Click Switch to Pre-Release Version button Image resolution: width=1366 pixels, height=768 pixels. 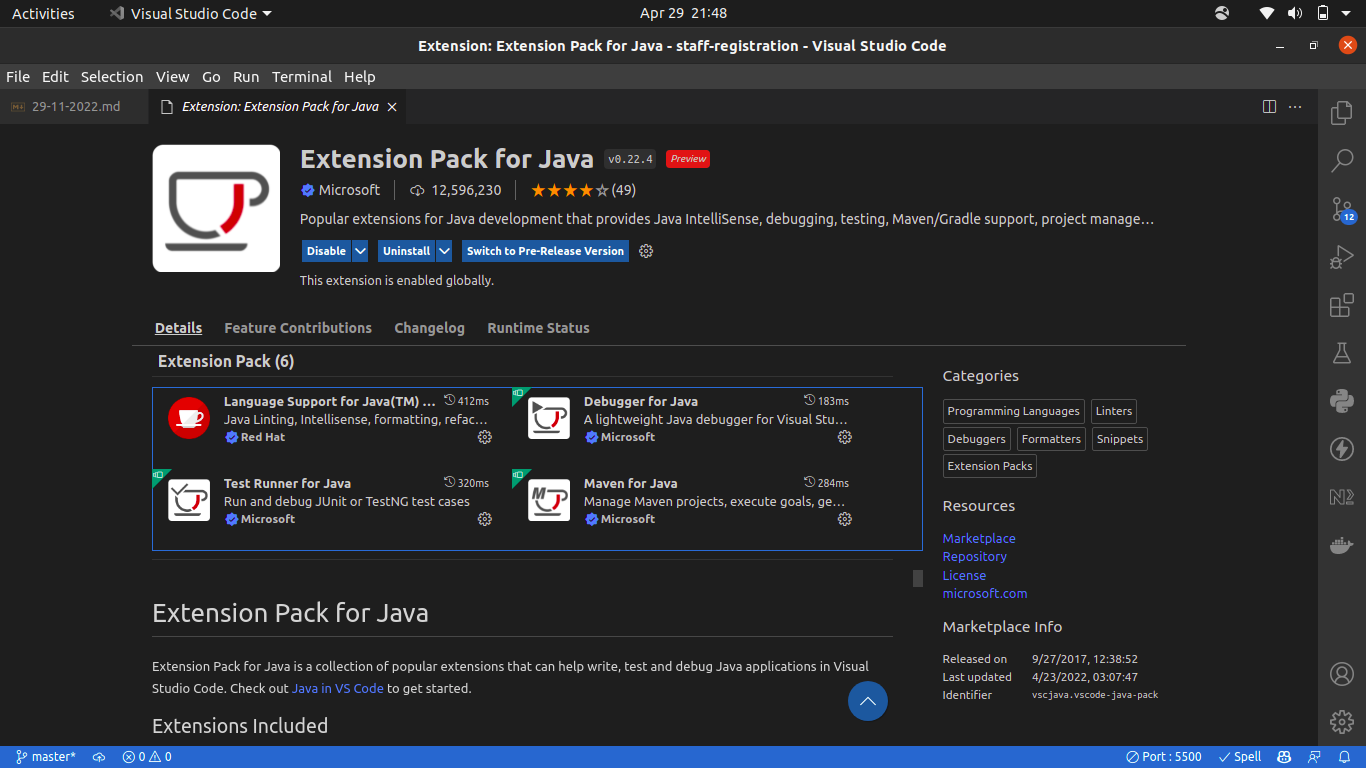pos(545,251)
